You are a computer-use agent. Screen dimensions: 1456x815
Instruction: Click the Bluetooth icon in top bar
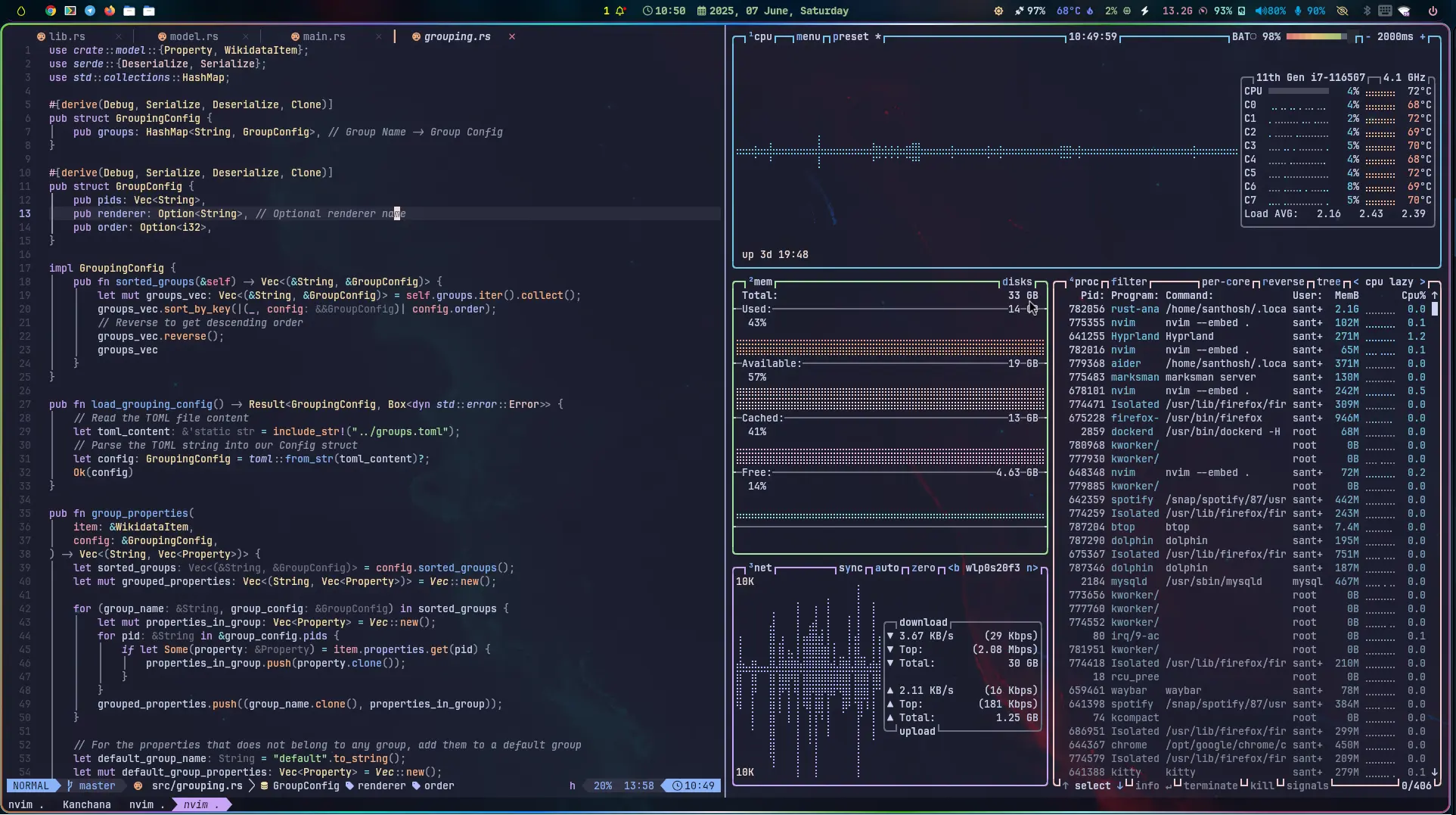pos(1367,11)
